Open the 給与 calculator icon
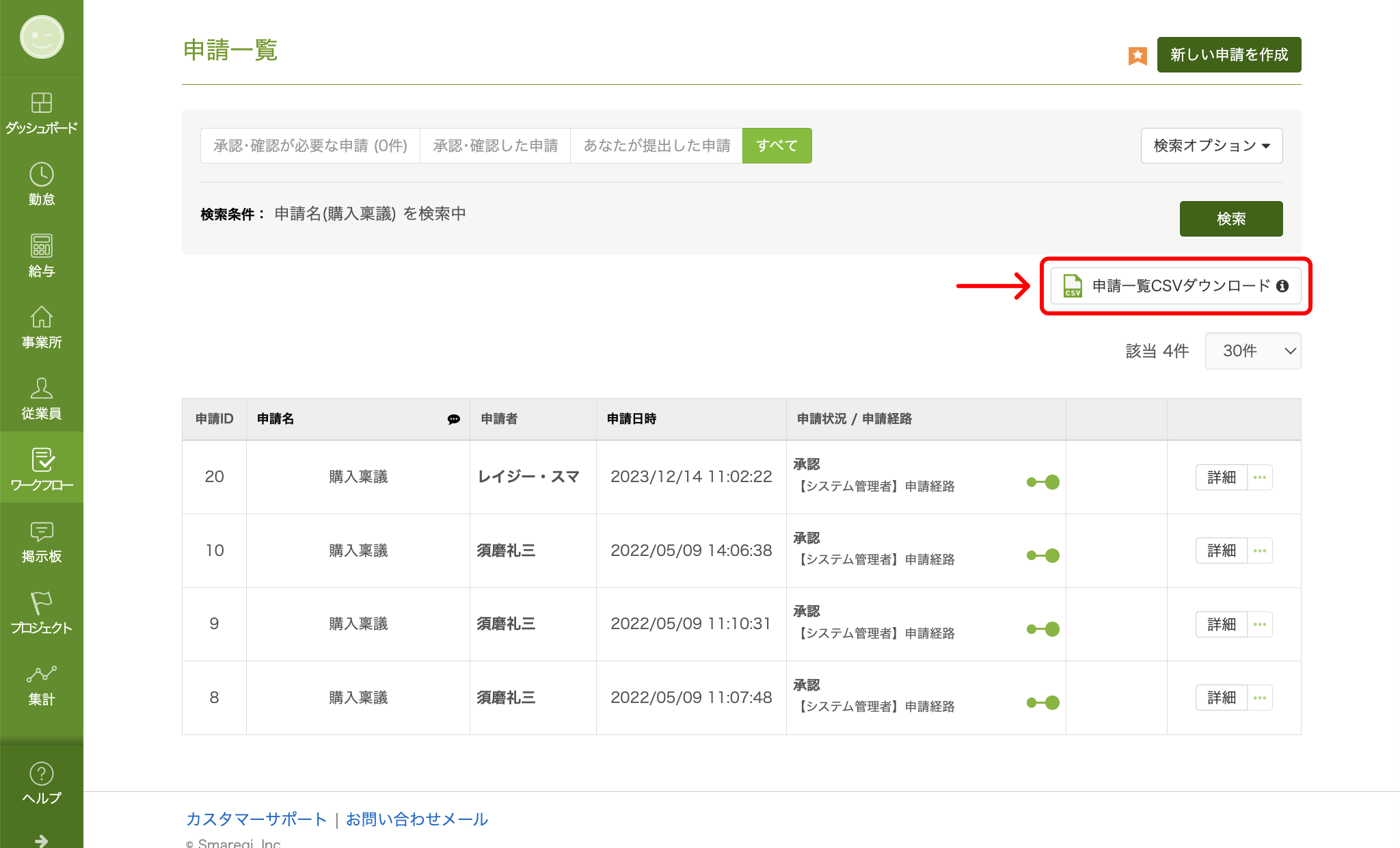Image resolution: width=1400 pixels, height=848 pixels. [x=42, y=246]
